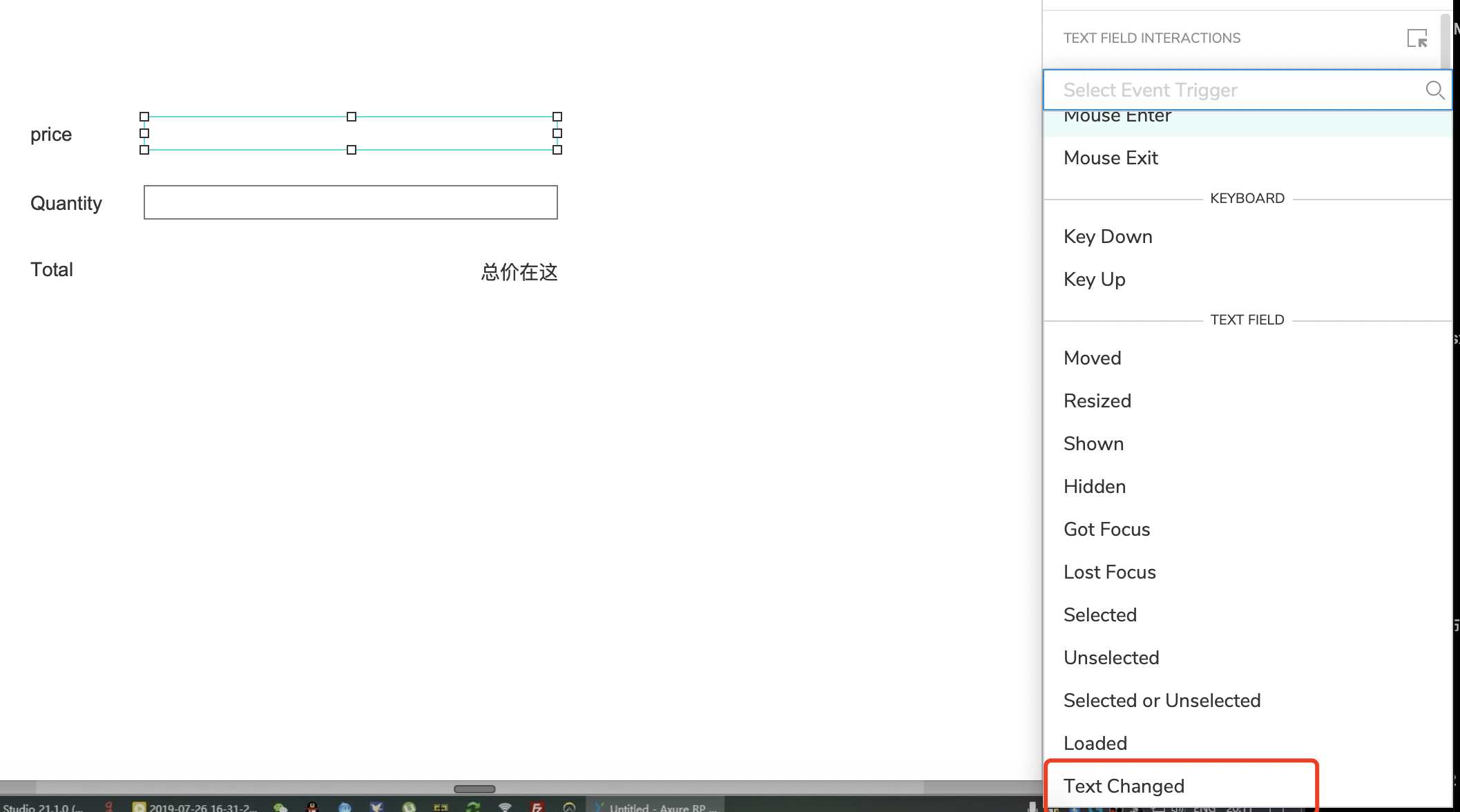This screenshot has height=812, width=1460.
Task: Choose Got Focus from trigger list
Action: pyautogui.click(x=1106, y=529)
